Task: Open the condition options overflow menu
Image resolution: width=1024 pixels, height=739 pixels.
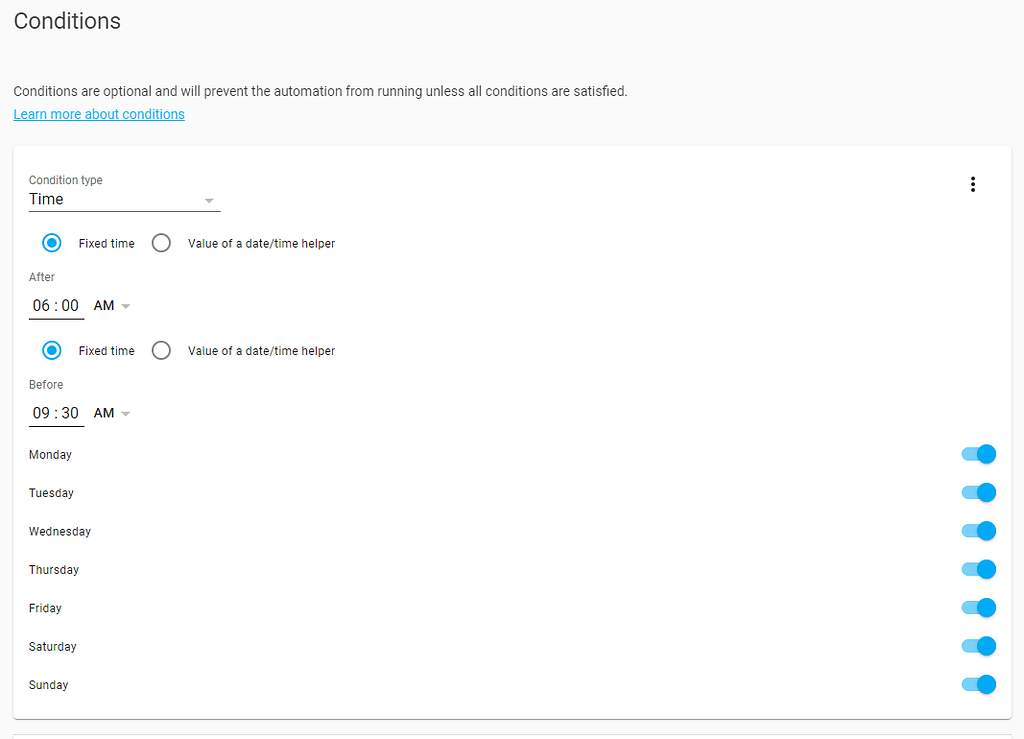Action: pyautogui.click(x=973, y=184)
